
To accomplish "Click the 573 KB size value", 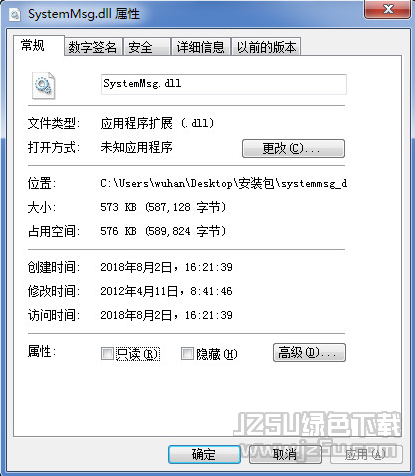I will pyautogui.click(x=163, y=207).
